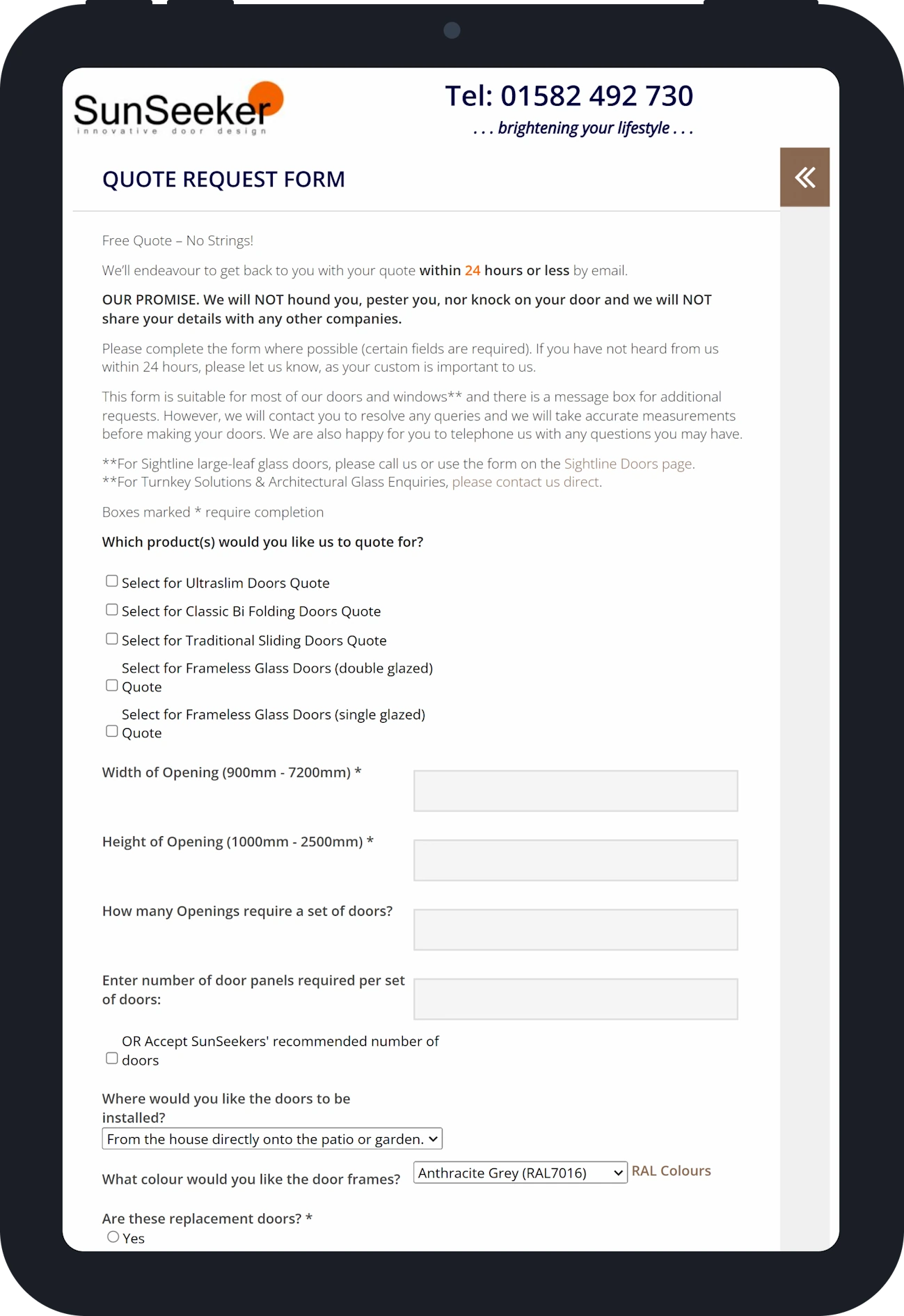Open the RAL Colours link
Image resolution: width=904 pixels, height=1316 pixels.
[671, 1170]
